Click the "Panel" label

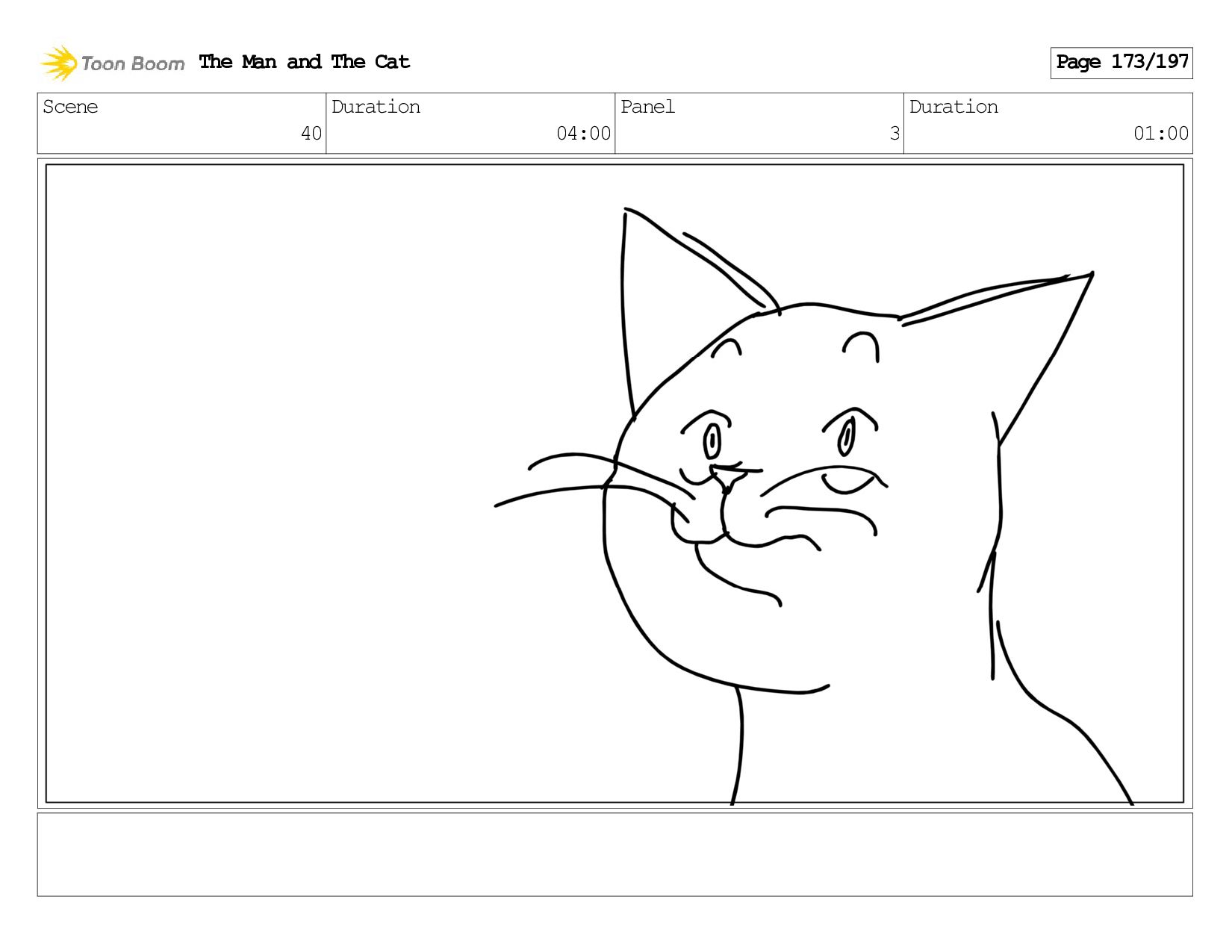click(x=647, y=107)
